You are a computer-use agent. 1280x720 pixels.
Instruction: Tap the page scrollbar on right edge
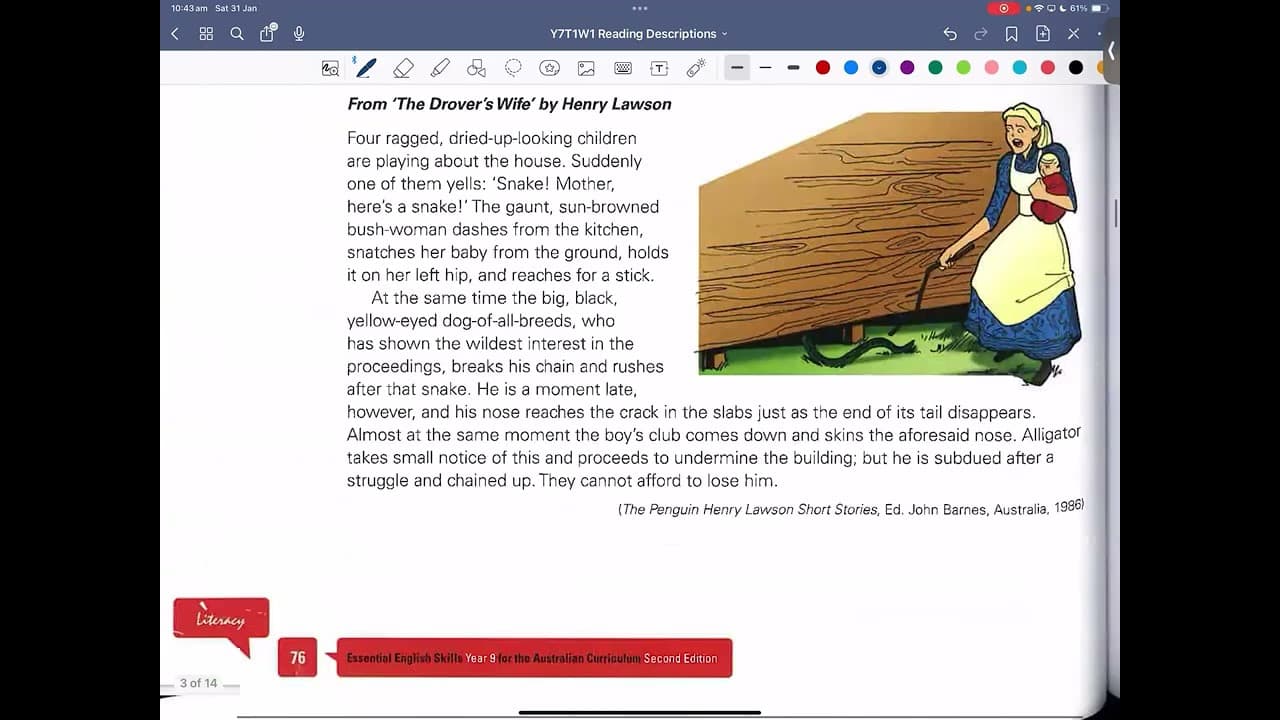tap(1116, 213)
